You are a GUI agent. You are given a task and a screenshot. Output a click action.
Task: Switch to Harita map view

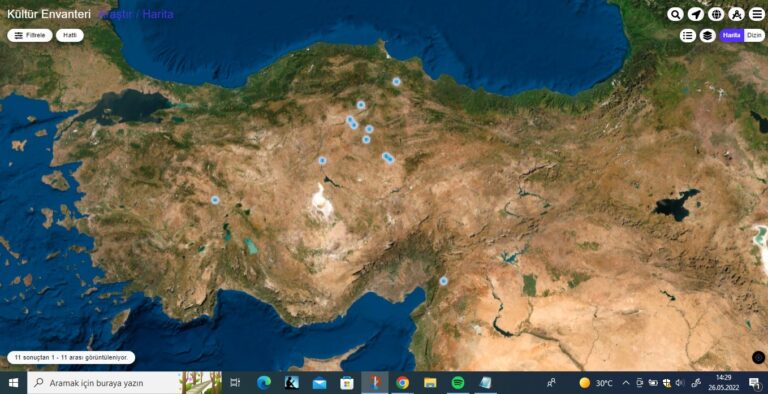point(732,35)
